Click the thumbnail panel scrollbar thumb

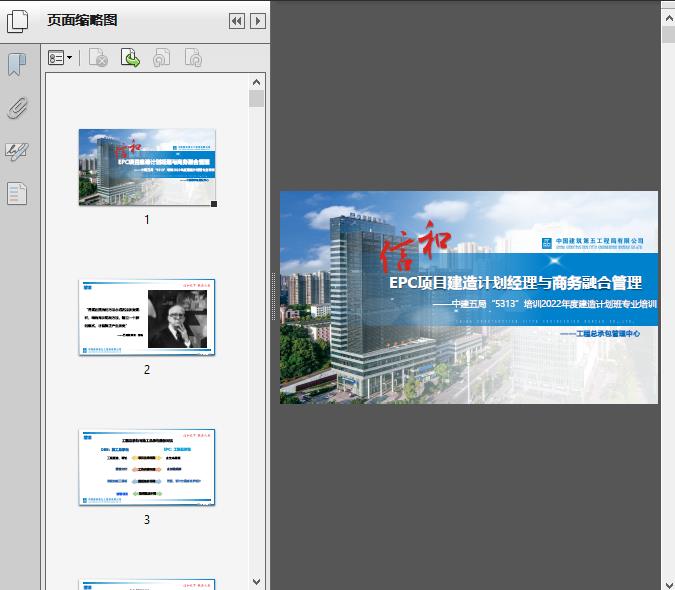coord(257,99)
